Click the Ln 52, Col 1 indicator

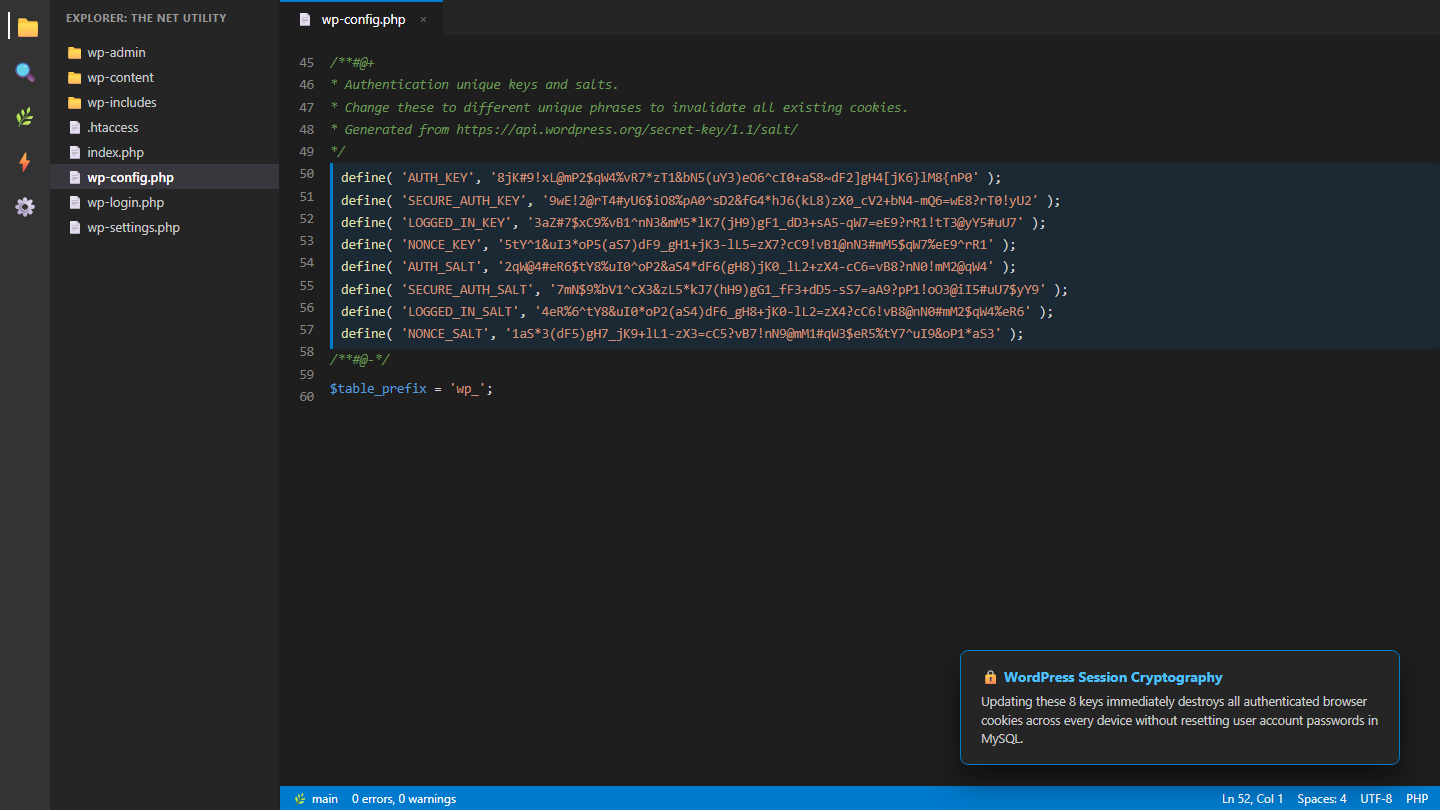coord(1253,799)
